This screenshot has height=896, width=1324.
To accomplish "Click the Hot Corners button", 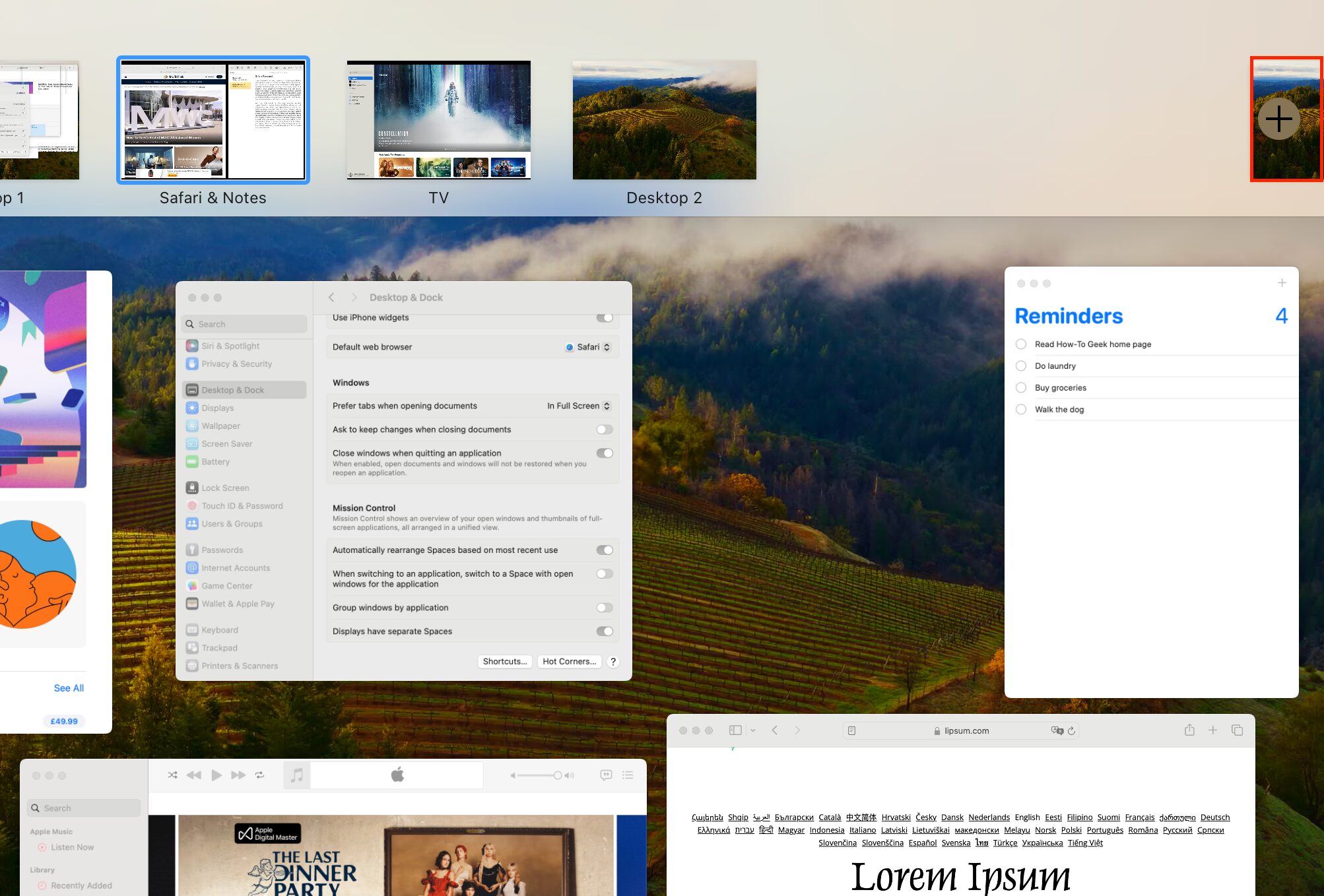I will tap(569, 661).
